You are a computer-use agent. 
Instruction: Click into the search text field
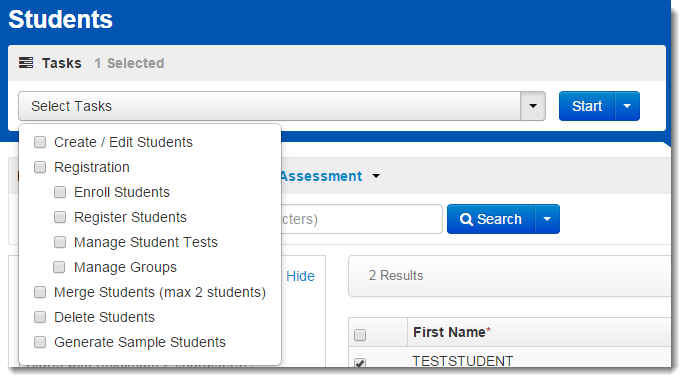point(361,219)
